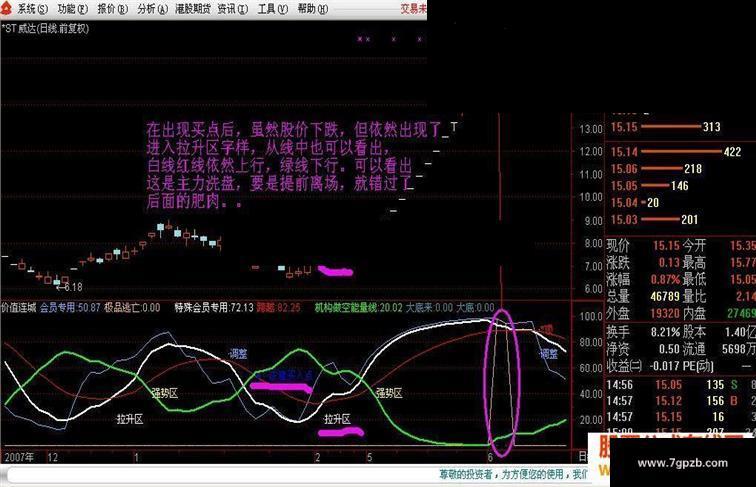The height and width of the screenshot is (487, 756).
Task: Click the 涨幅 value 0.87%
Action: [x=665, y=280]
